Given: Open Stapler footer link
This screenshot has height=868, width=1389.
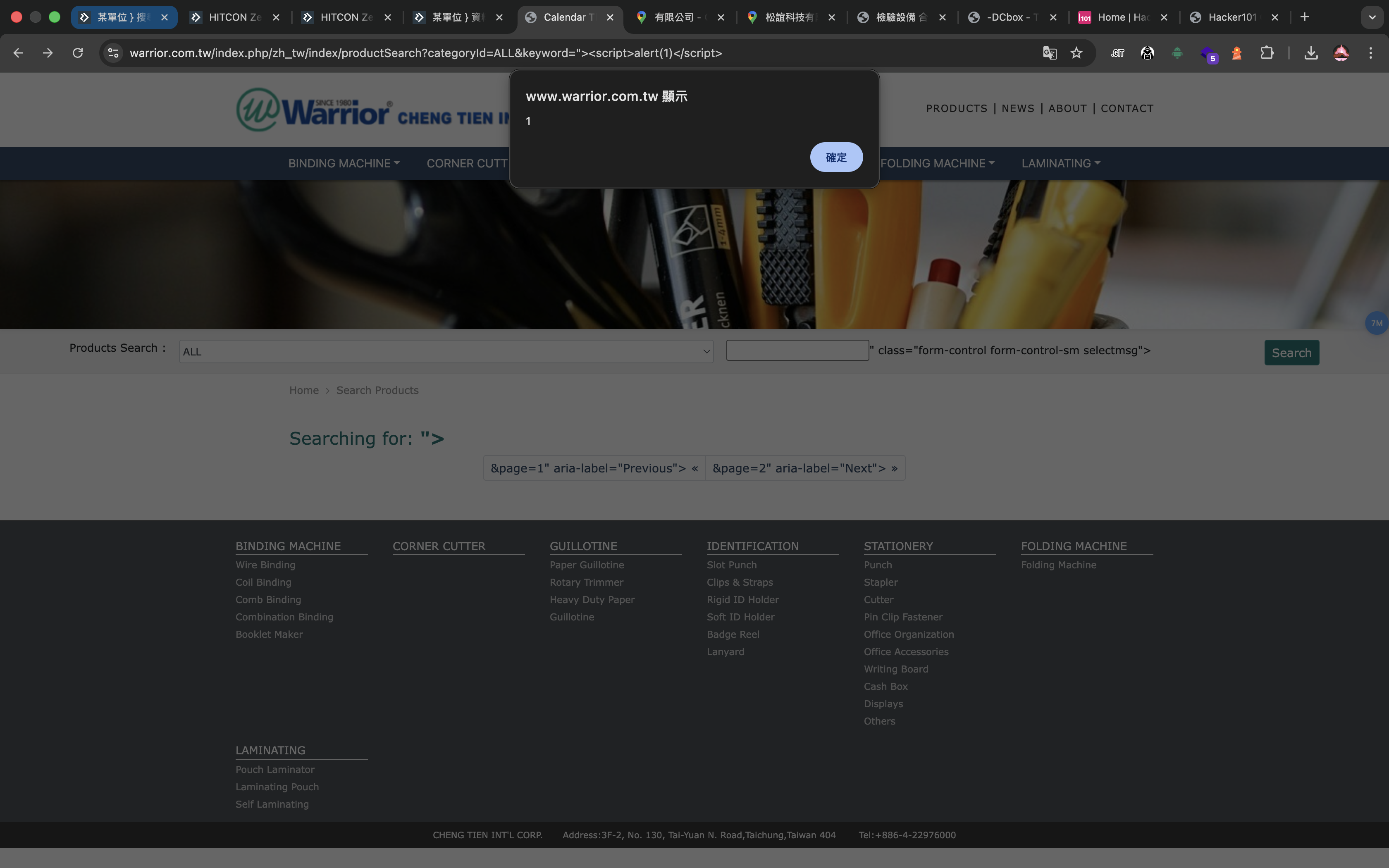Looking at the screenshot, I should tap(881, 582).
